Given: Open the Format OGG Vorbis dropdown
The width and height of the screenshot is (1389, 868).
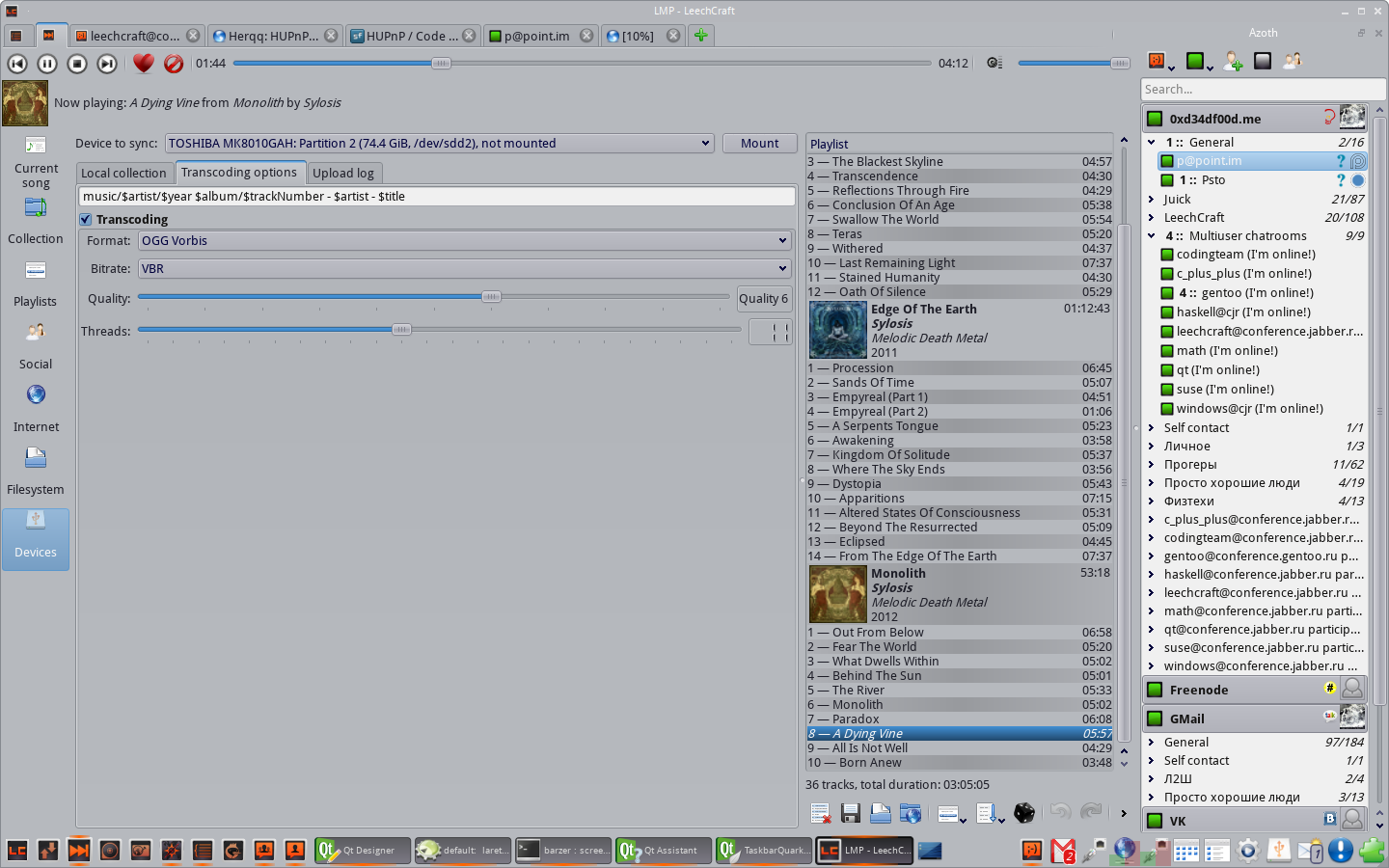Looking at the screenshot, I should [x=465, y=240].
